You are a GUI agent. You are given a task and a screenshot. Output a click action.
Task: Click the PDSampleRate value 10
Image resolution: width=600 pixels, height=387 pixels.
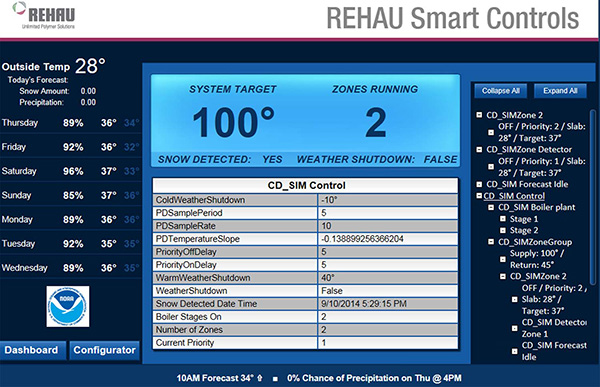(326, 226)
